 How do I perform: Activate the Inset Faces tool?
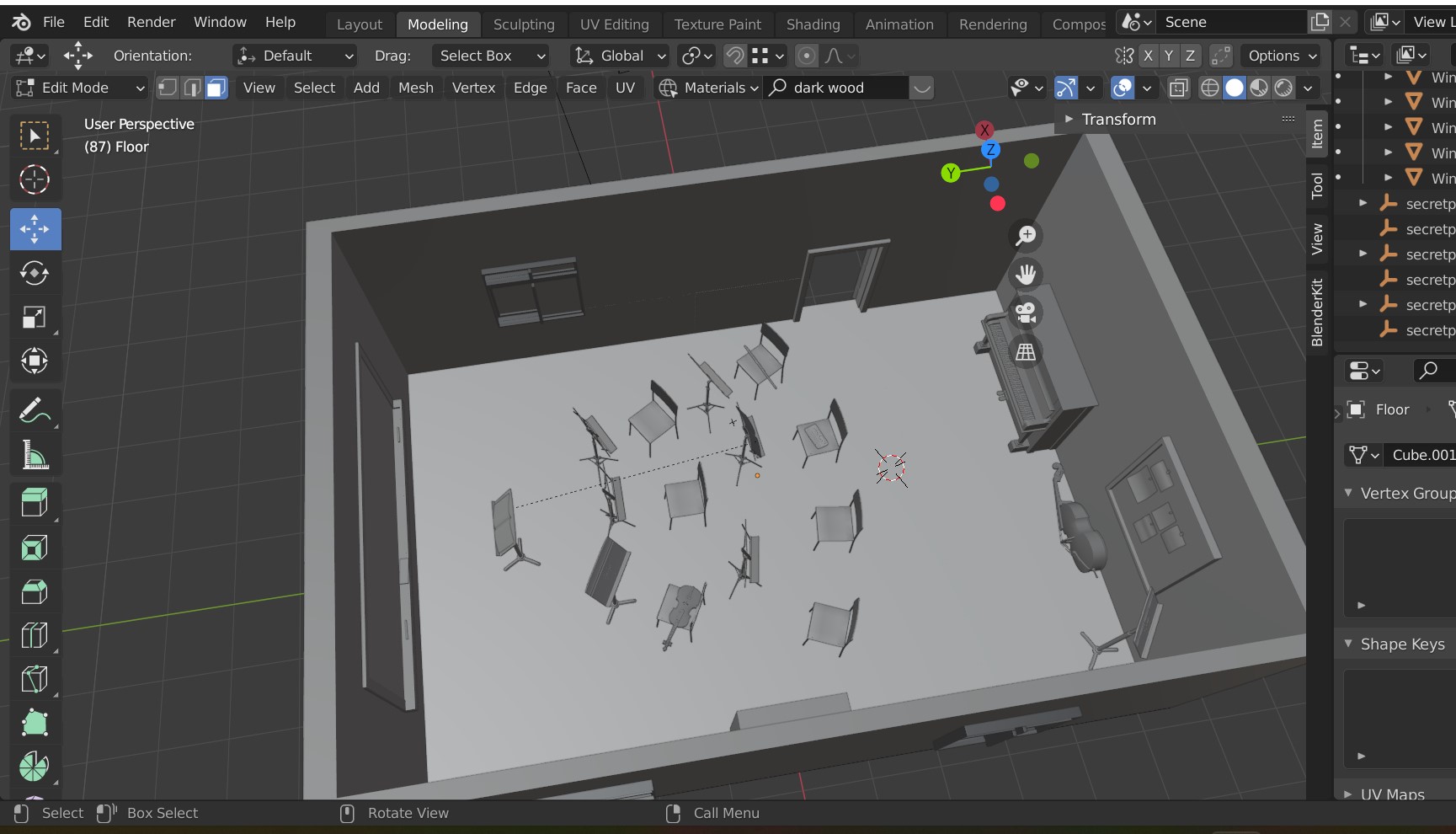pyautogui.click(x=35, y=548)
